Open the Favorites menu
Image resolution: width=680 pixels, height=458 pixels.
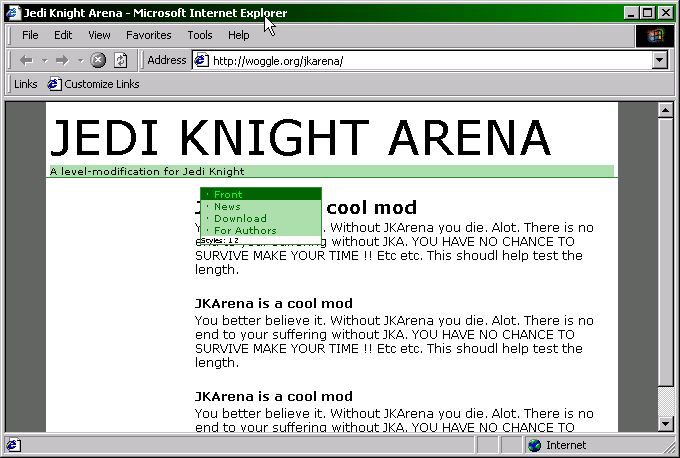(x=149, y=35)
